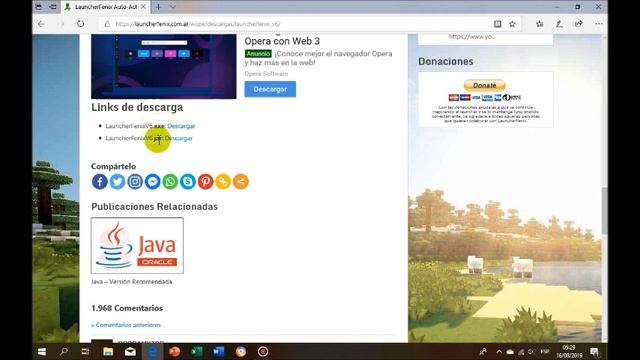The width and height of the screenshot is (640, 360).
Task: Click the taskbar clock and date
Action: pyautogui.click(x=569, y=351)
